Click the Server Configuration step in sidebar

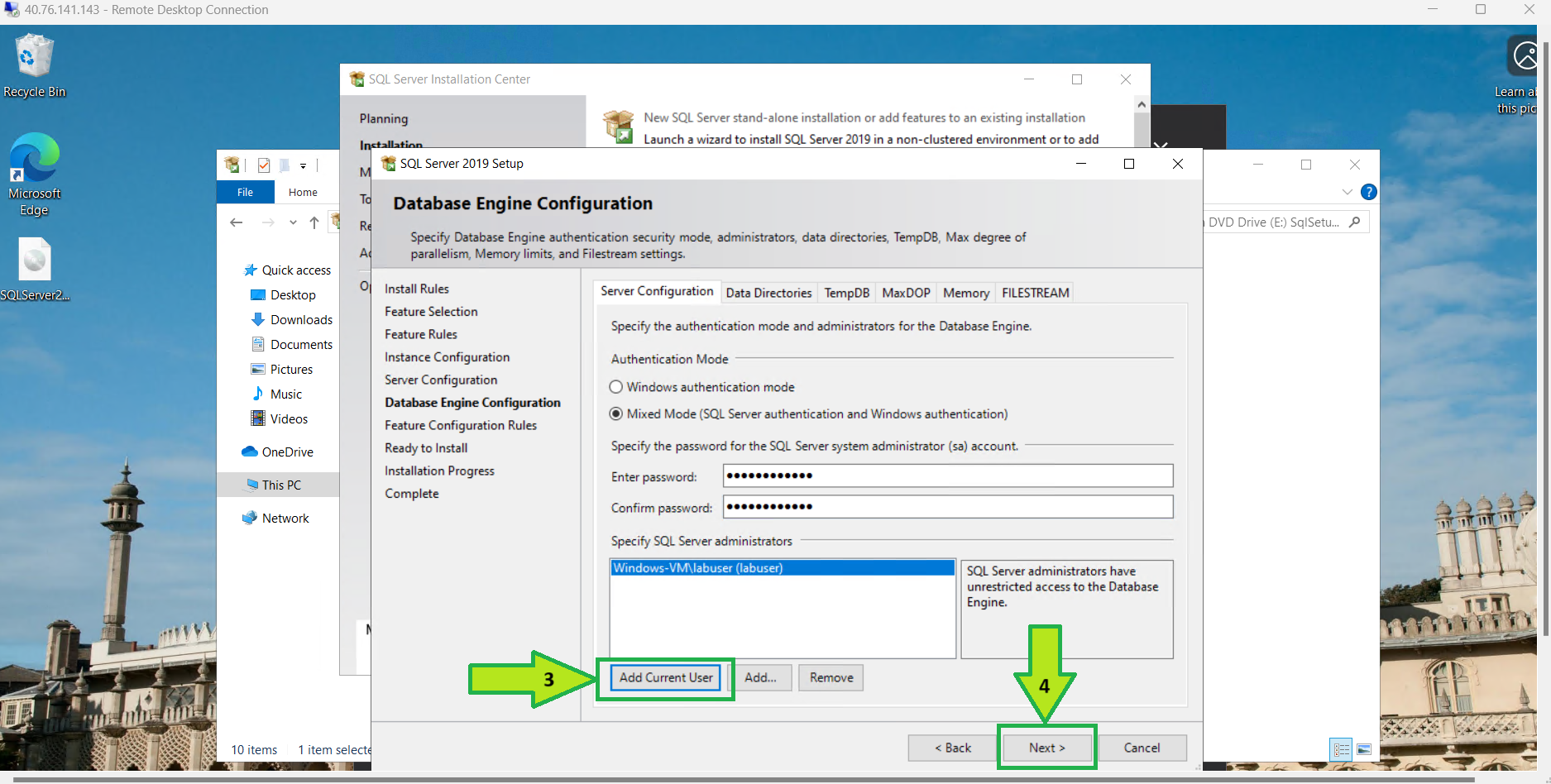(x=441, y=380)
